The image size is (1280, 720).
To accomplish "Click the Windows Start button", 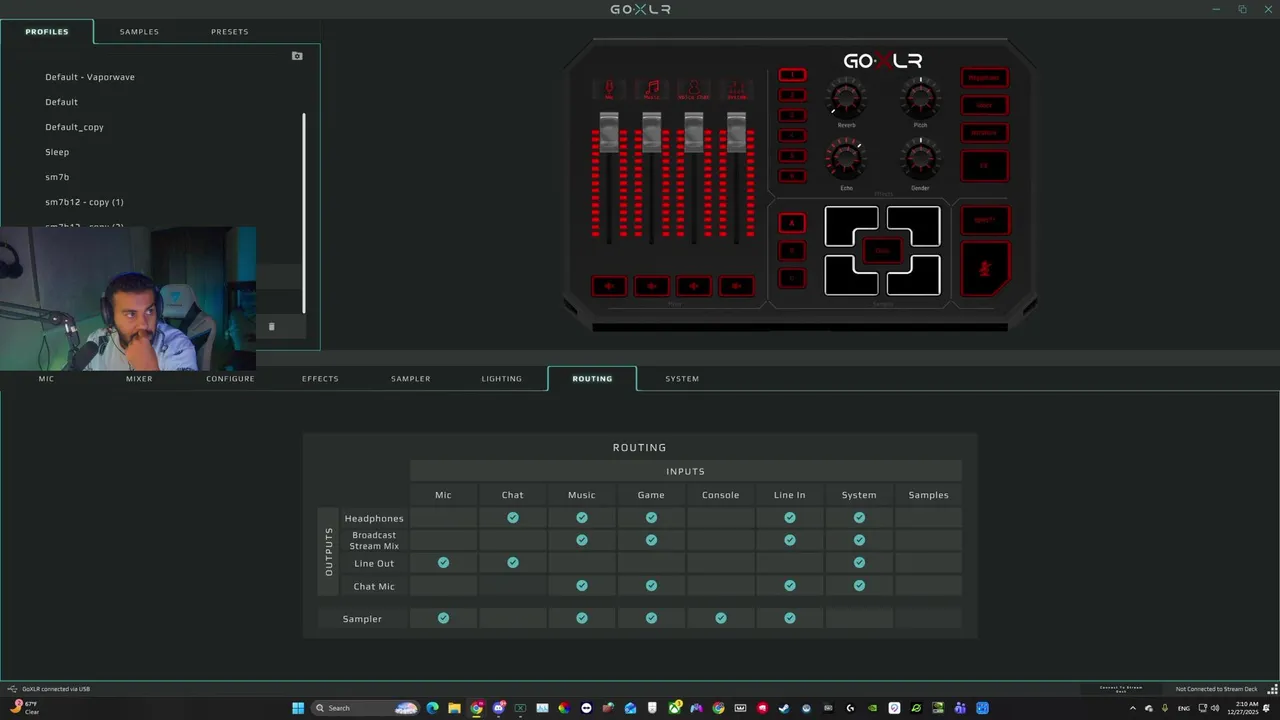I will click(298, 708).
